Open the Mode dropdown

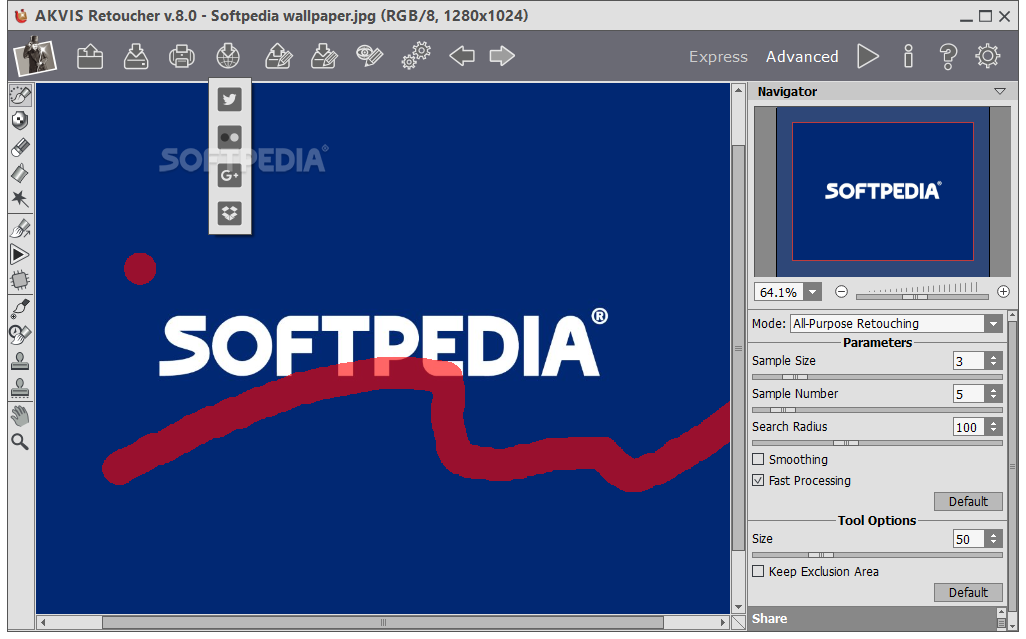(896, 323)
